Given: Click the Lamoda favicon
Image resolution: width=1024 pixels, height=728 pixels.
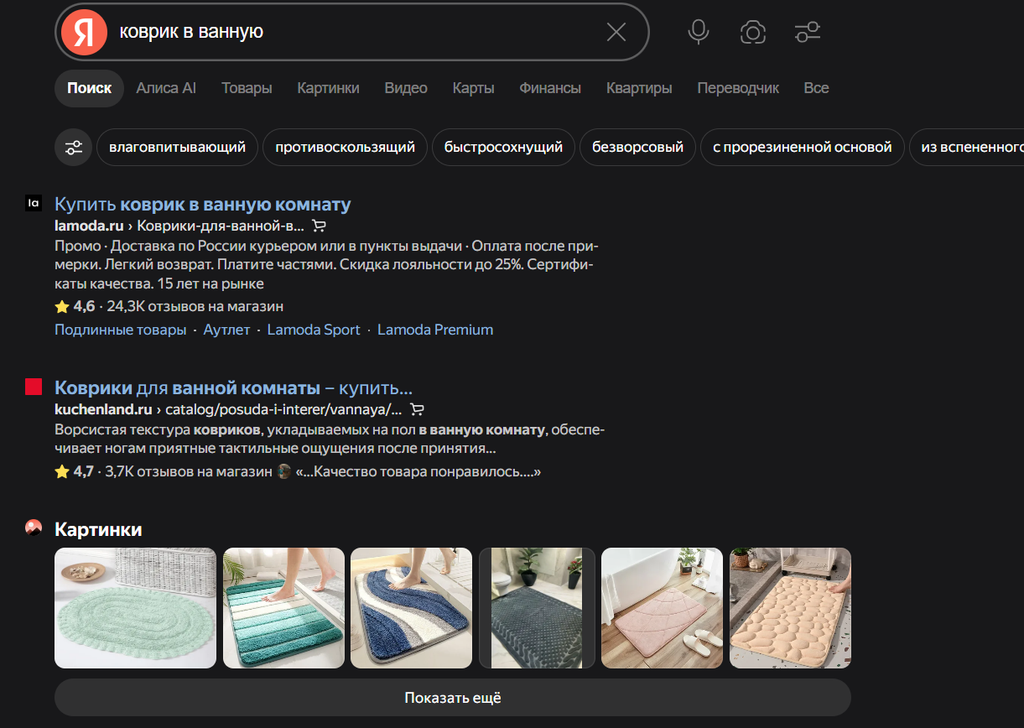Looking at the screenshot, I should 33,203.
